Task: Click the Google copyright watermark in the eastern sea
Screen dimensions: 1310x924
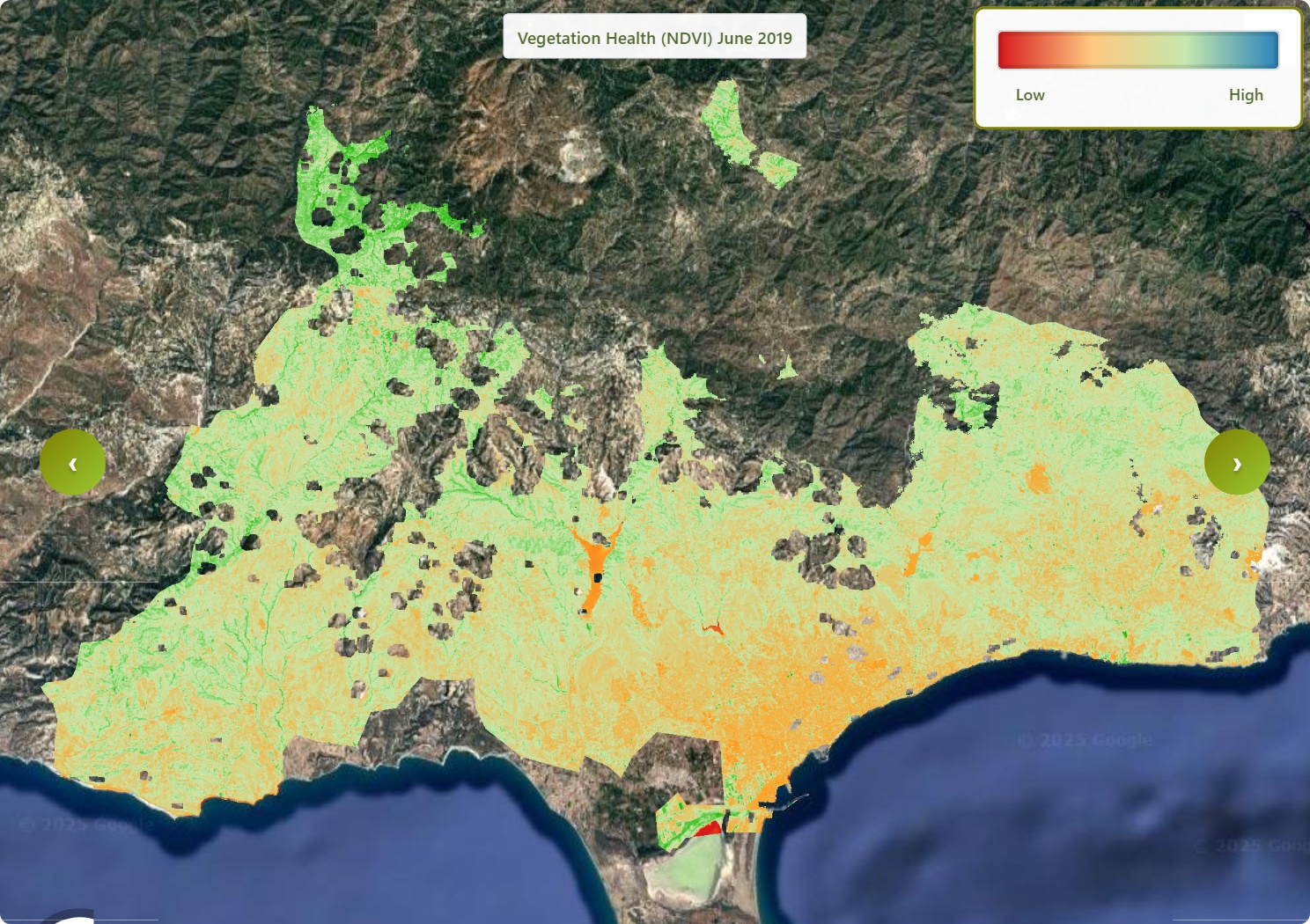Action: click(1084, 740)
